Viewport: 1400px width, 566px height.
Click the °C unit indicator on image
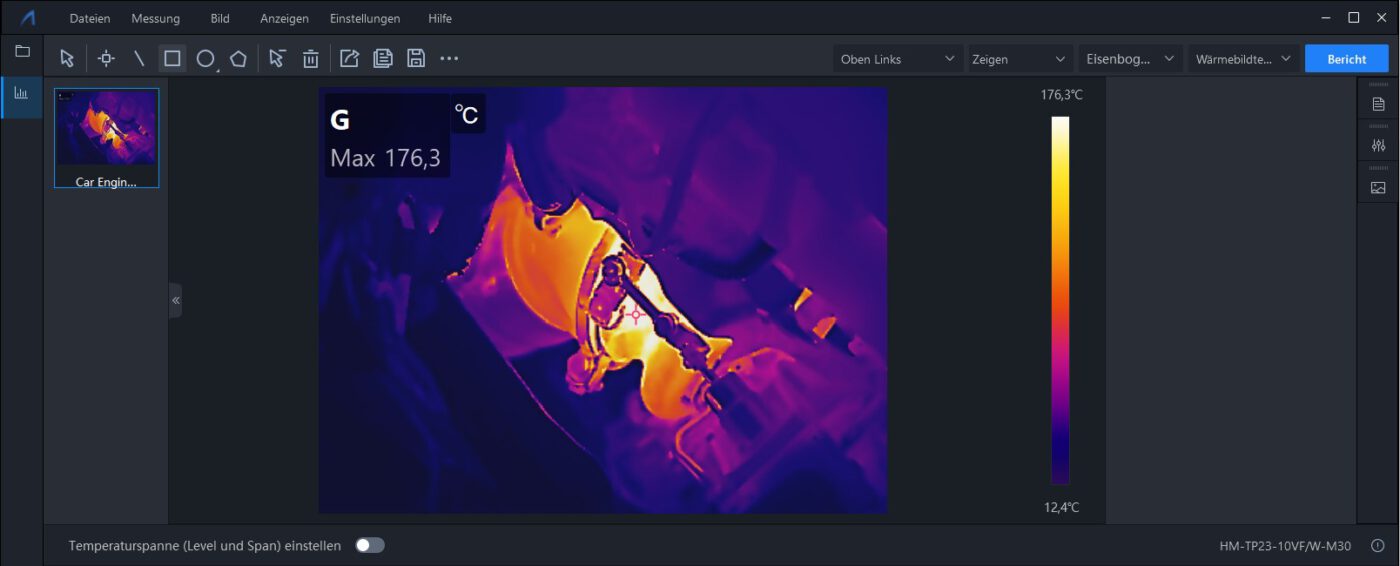coord(467,114)
